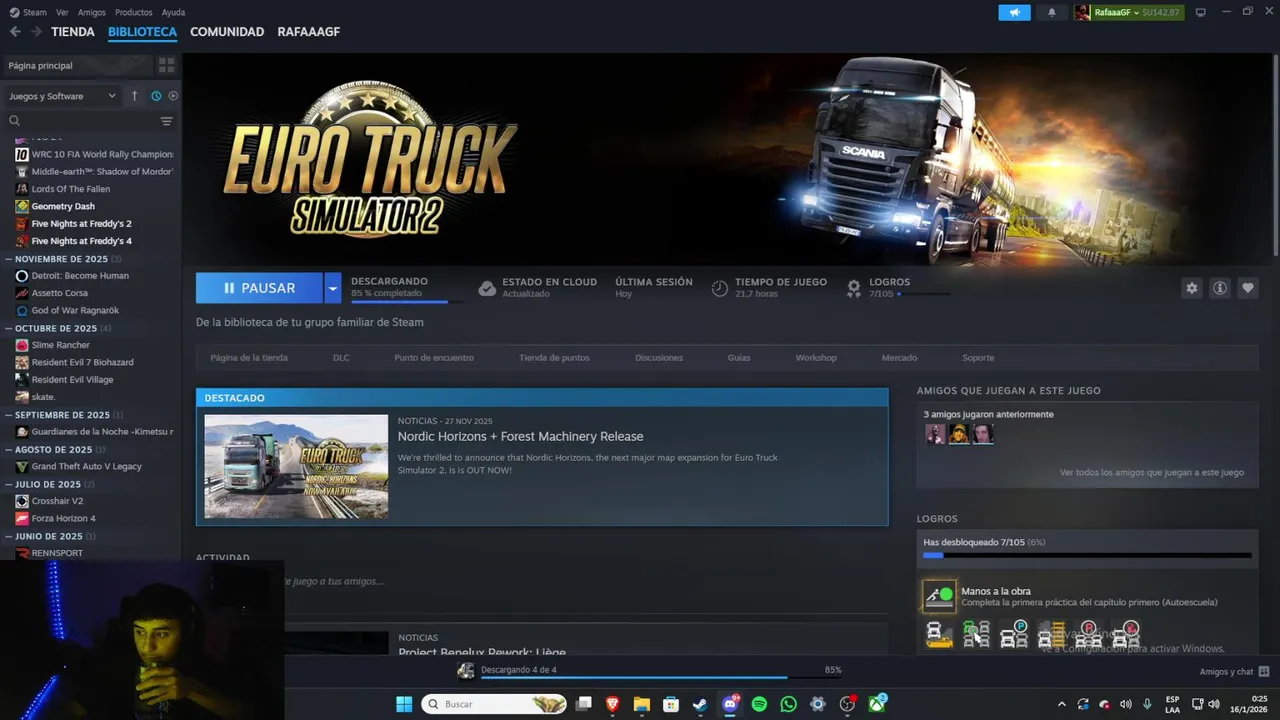This screenshot has width=1280, height=720.
Task: Open the Ayuda menu
Action: tap(173, 12)
